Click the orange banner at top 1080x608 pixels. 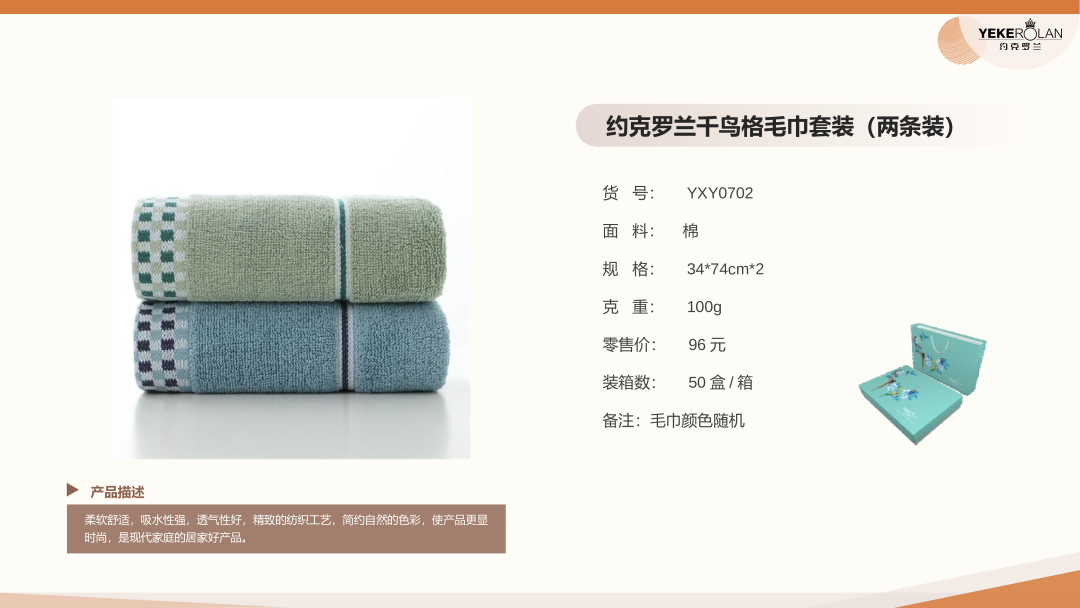click(x=540, y=7)
